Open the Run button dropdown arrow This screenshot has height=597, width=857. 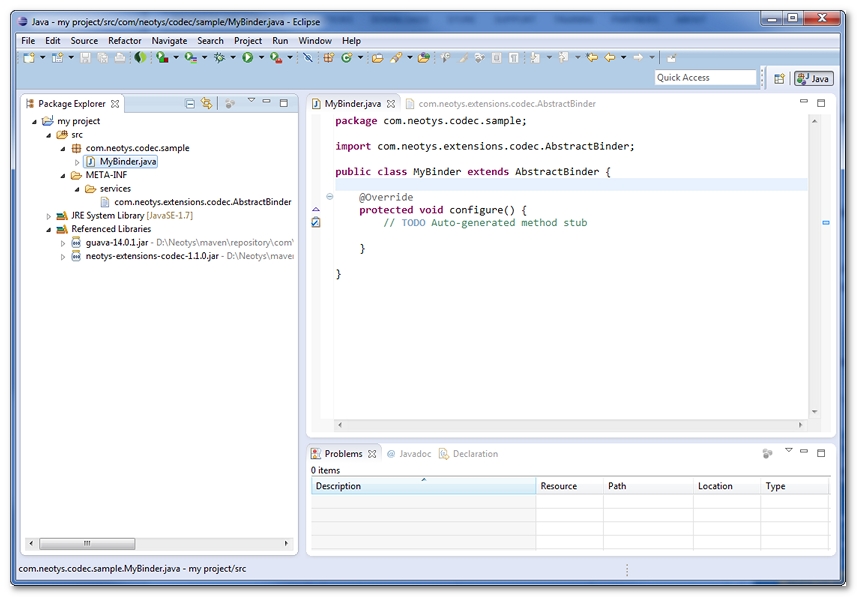pyautogui.click(x=261, y=58)
